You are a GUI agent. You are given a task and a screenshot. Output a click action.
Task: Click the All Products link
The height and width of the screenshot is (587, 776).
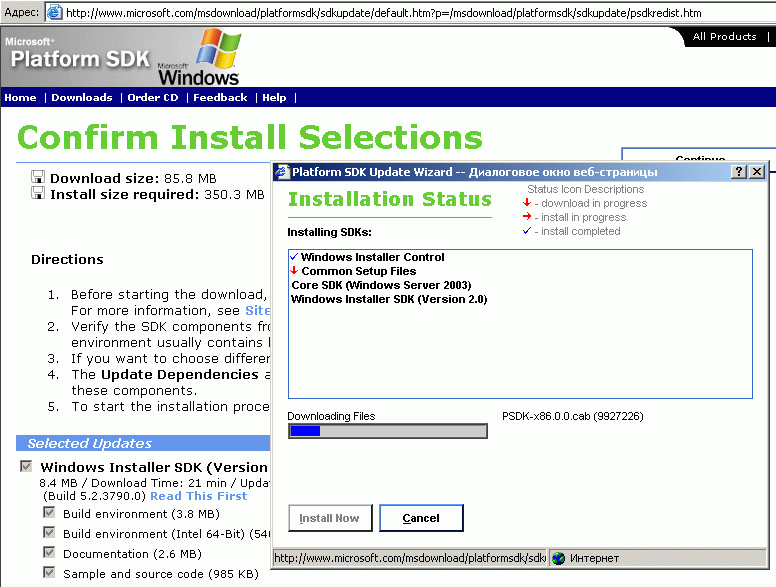coord(725,37)
